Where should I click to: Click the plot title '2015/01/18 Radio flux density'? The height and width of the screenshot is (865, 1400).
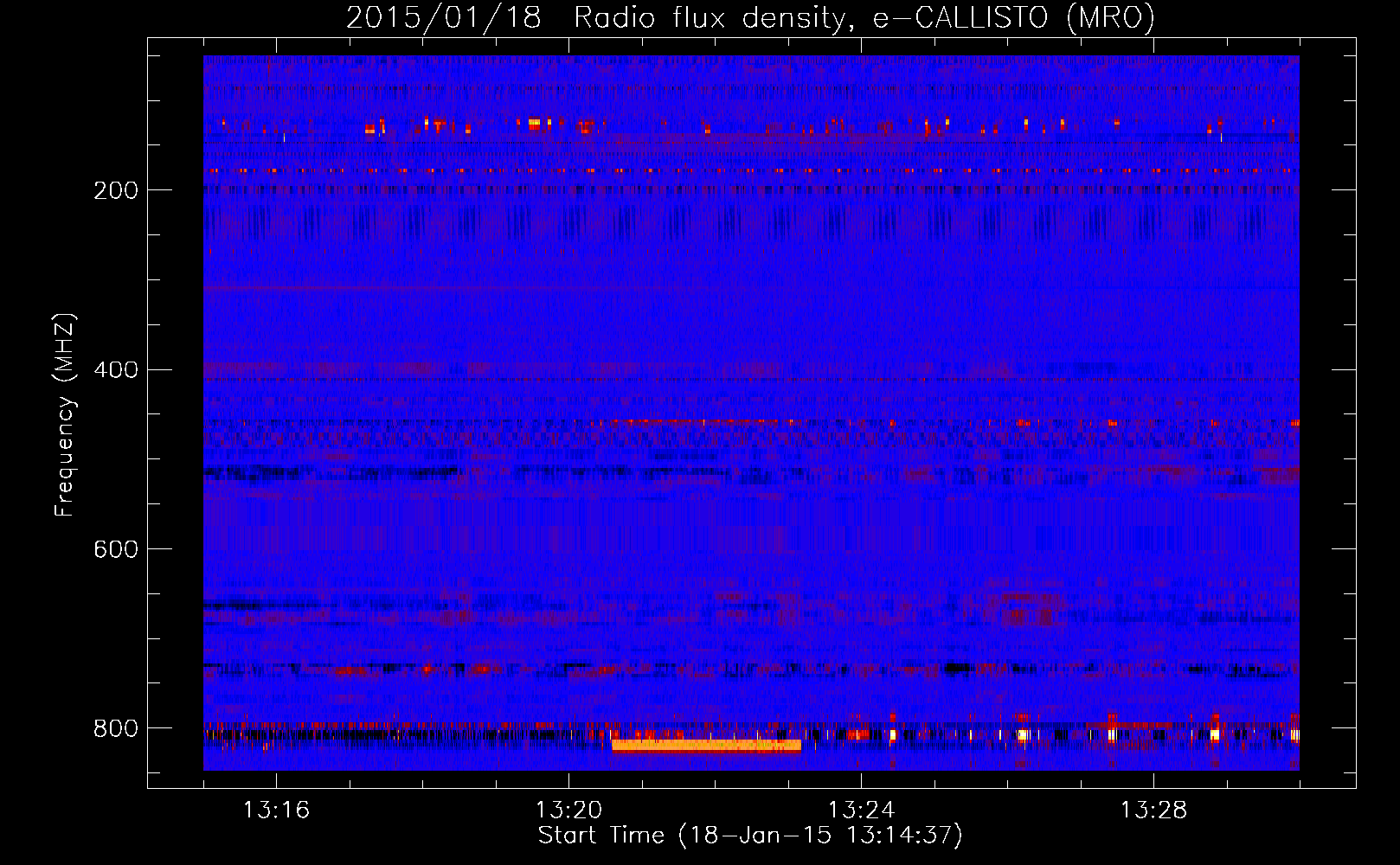coord(750,17)
